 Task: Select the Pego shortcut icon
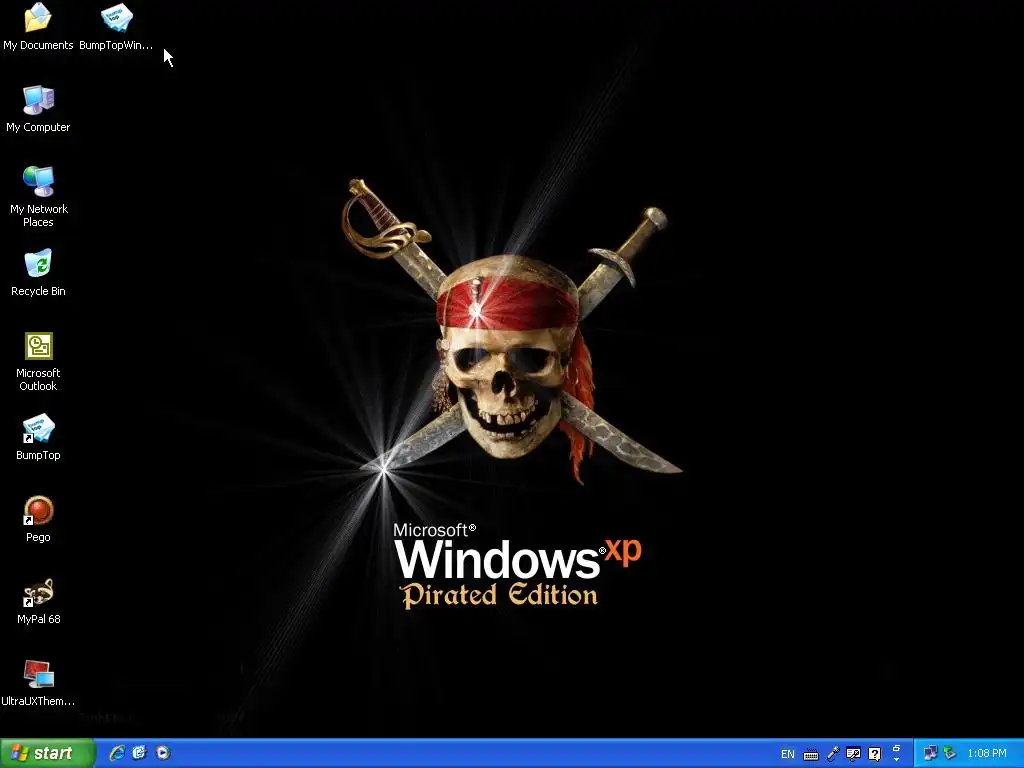(x=38, y=519)
